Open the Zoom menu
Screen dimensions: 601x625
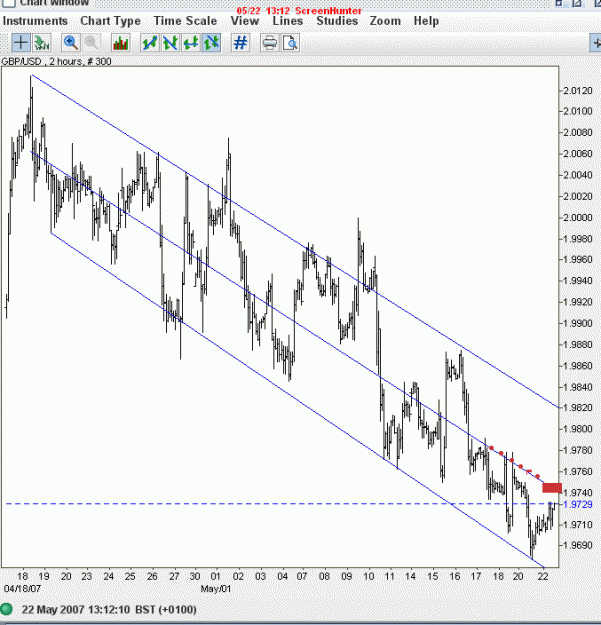(385, 21)
